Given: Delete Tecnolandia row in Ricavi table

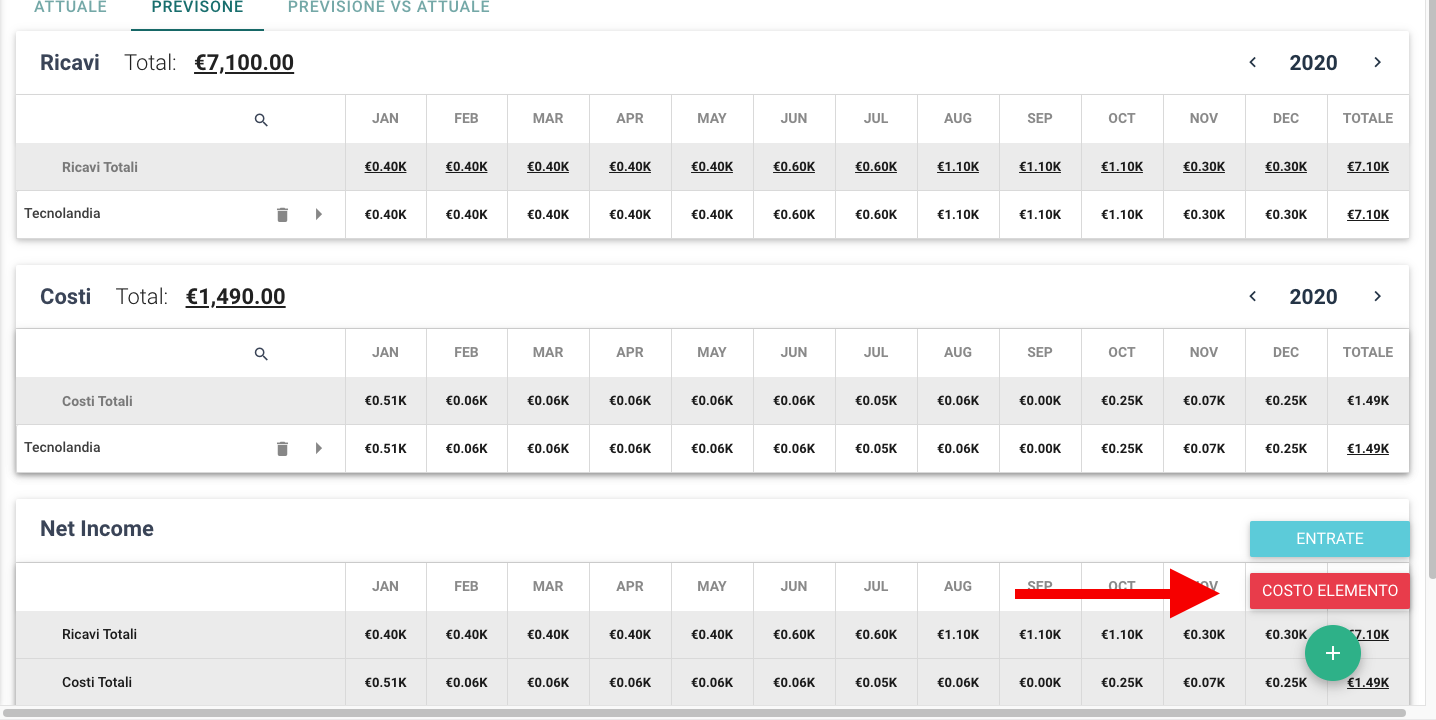Looking at the screenshot, I should pyautogui.click(x=282, y=214).
